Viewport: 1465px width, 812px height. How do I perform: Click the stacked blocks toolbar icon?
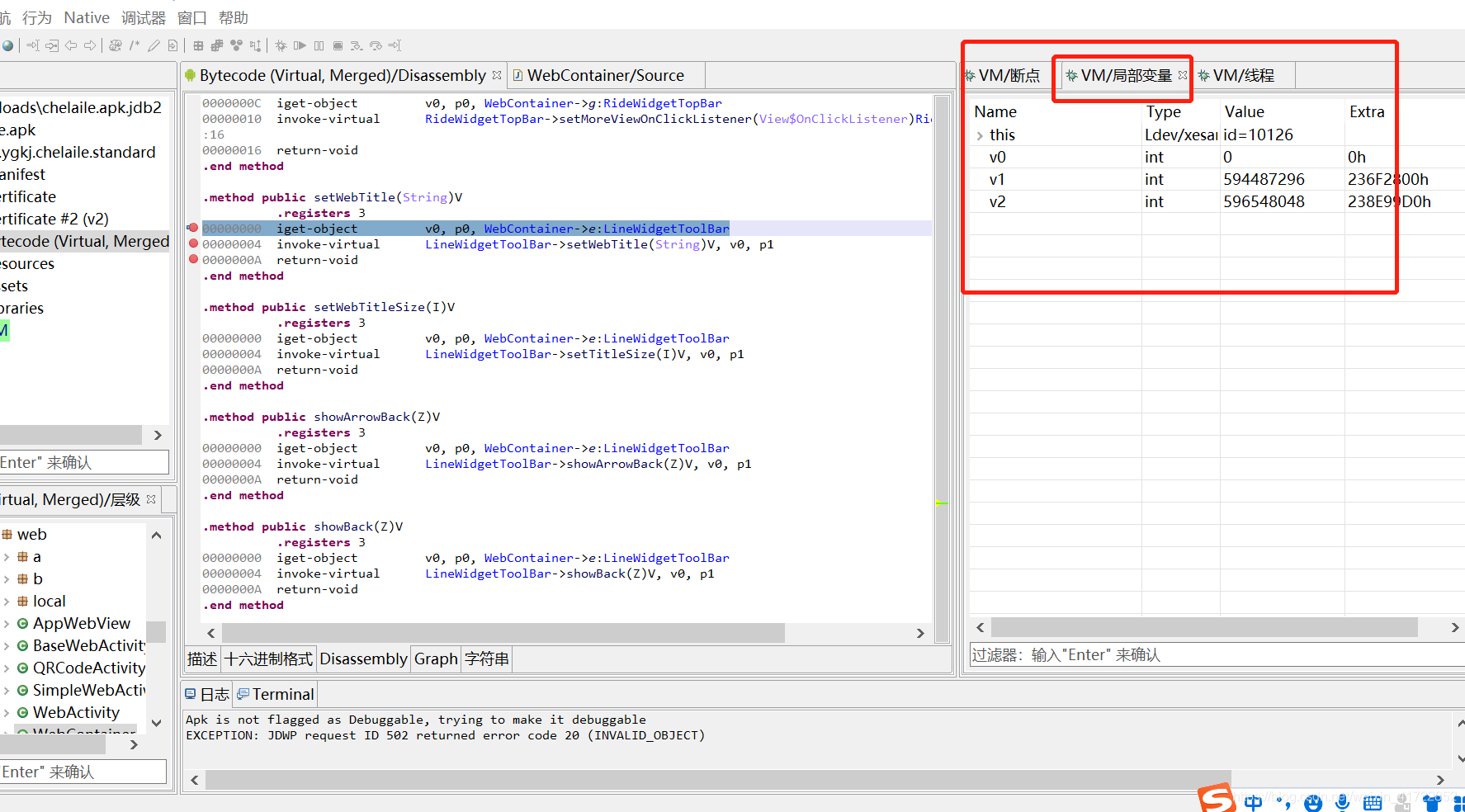[x=217, y=46]
